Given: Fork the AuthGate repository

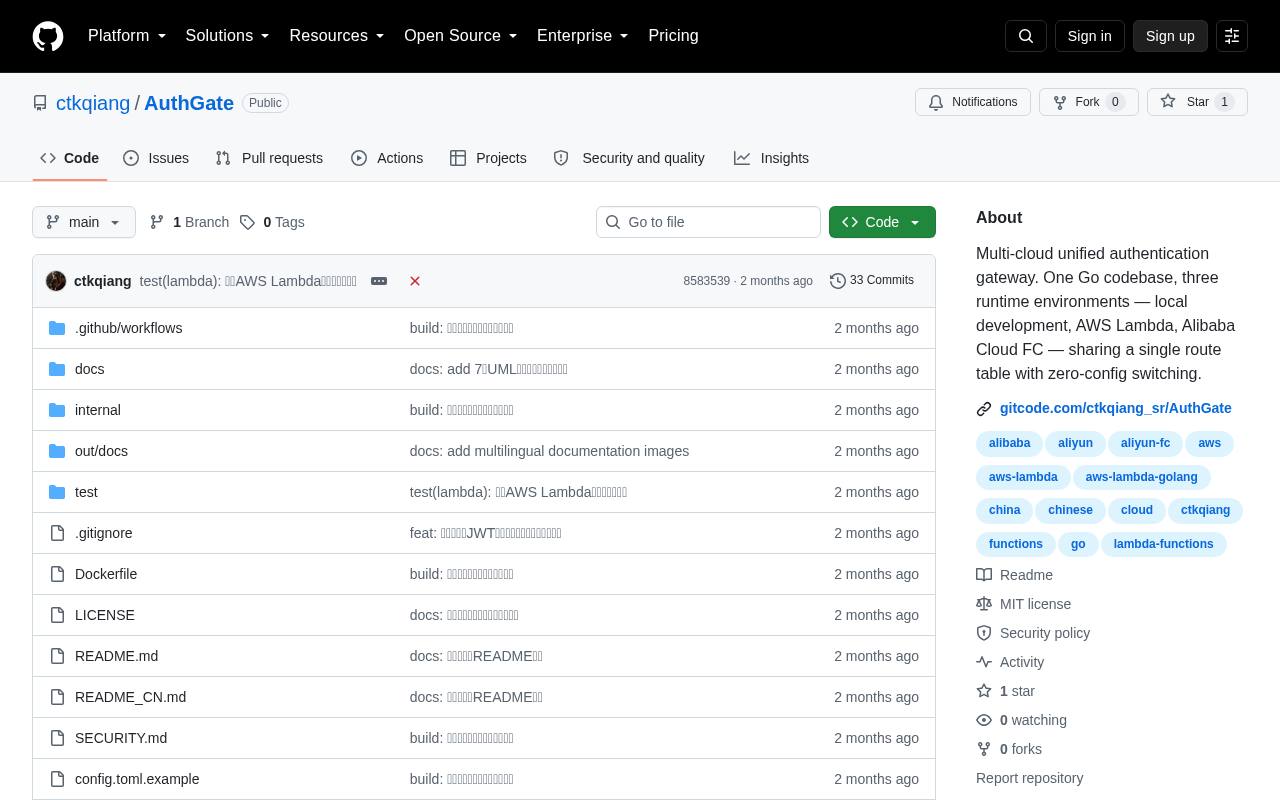Looking at the screenshot, I should pos(1089,102).
